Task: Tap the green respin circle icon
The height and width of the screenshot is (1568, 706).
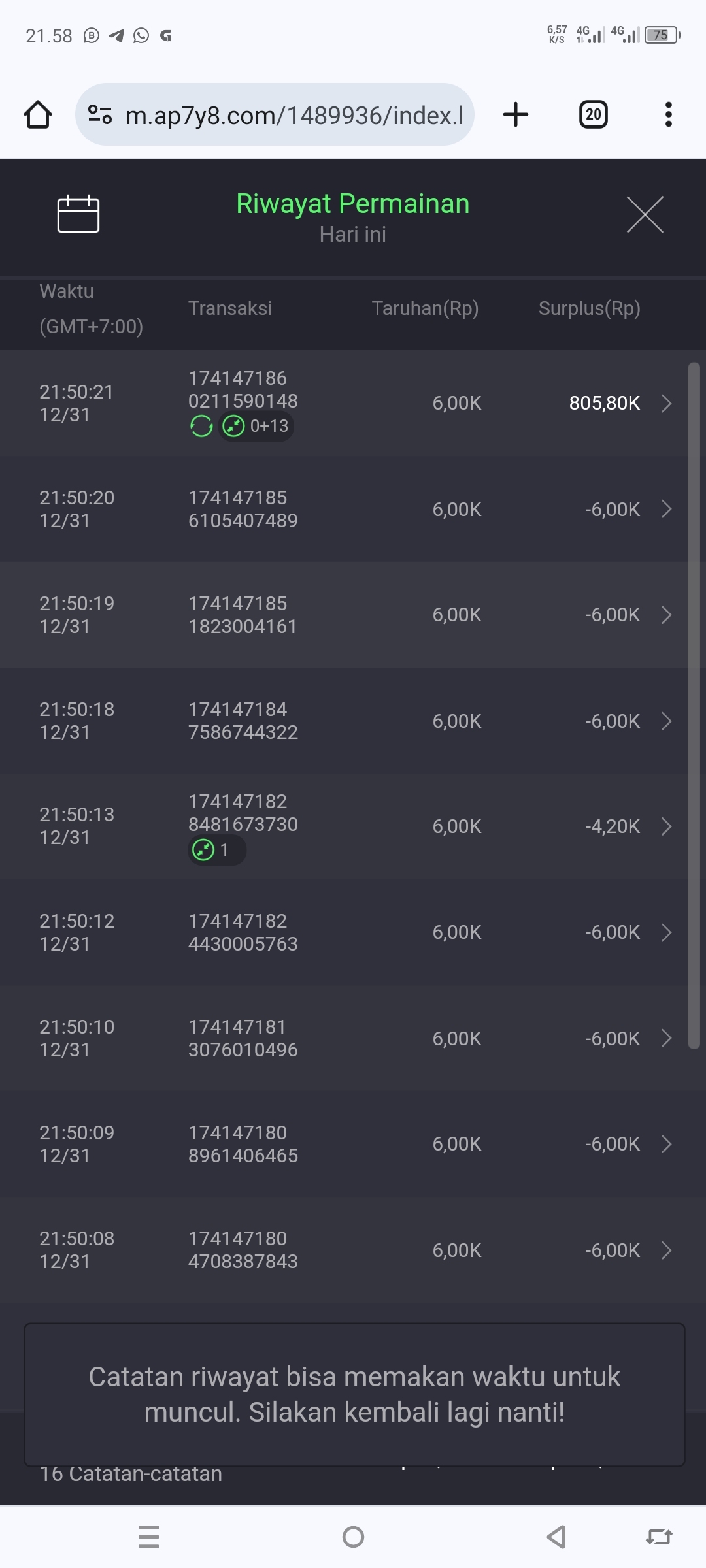Action: (201, 427)
